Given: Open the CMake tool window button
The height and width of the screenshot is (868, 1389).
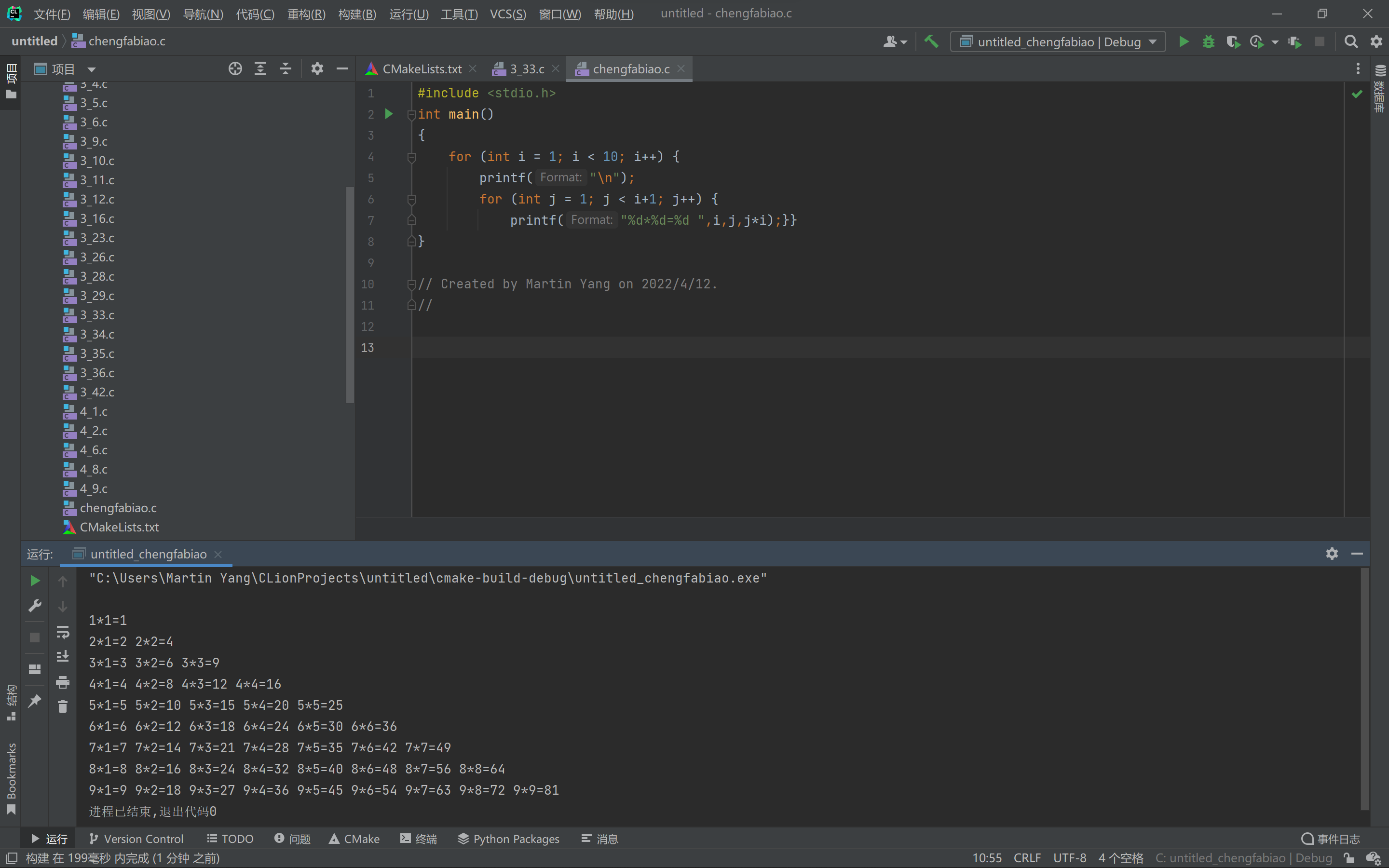Looking at the screenshot, I should point(354,839).
